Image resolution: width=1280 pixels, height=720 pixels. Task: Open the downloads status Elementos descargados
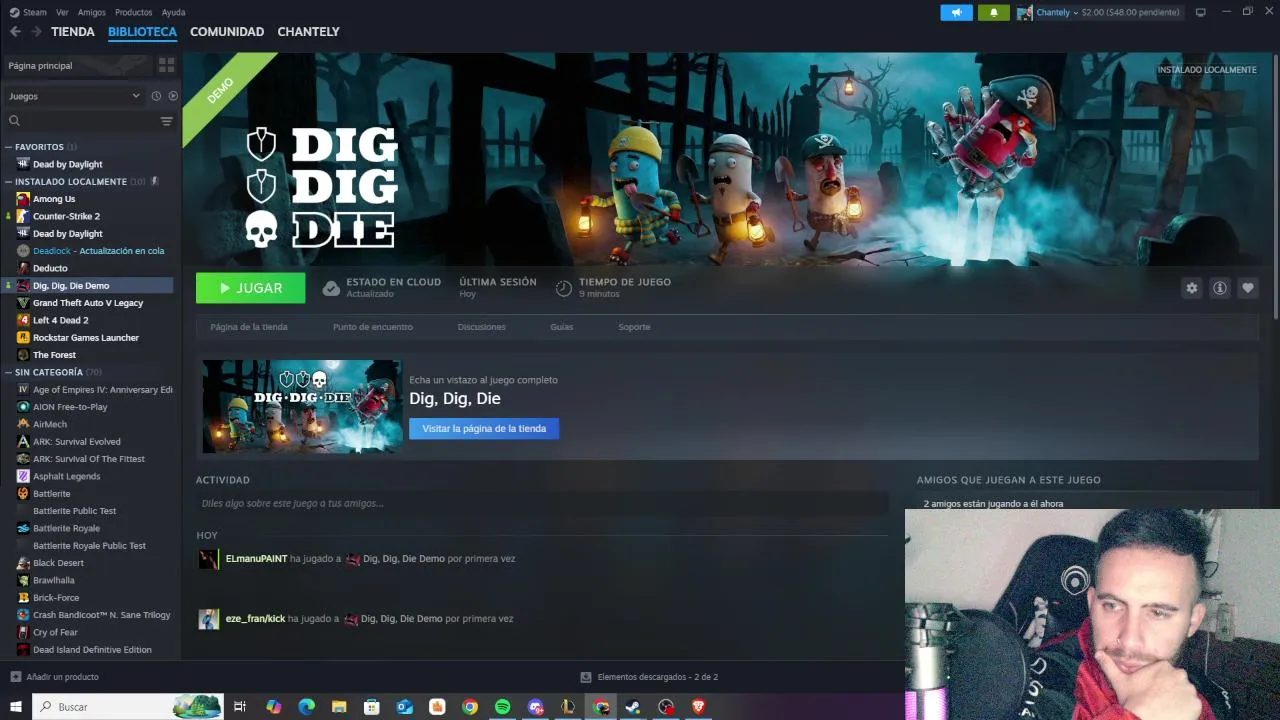650,677
